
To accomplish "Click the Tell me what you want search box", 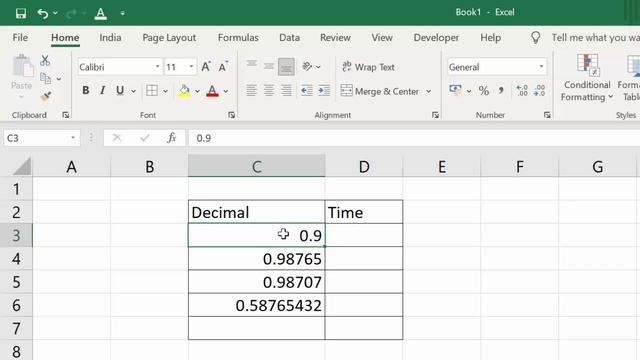I will click(x=595, y=38).
